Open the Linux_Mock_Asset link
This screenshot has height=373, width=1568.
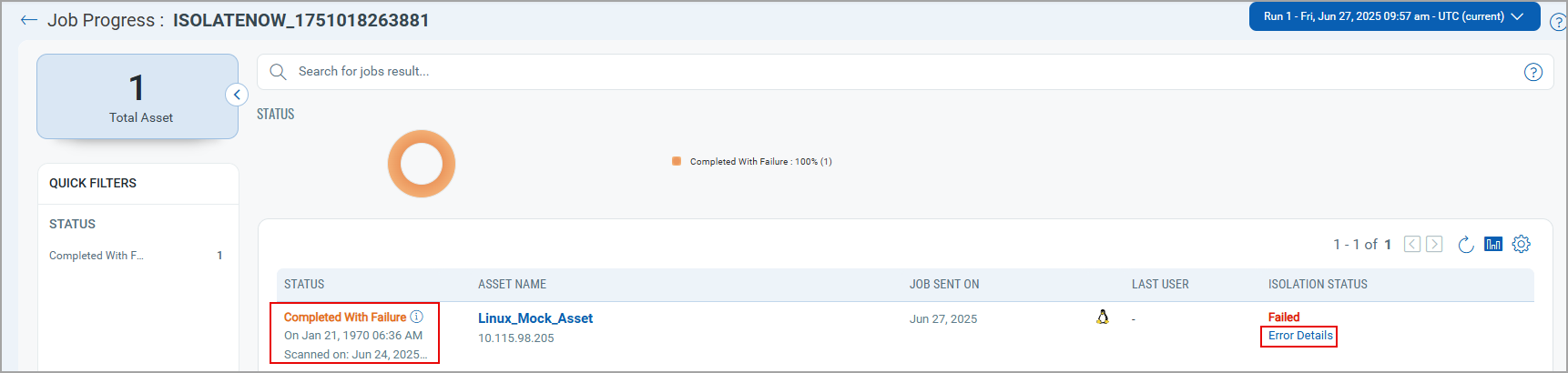click(x=535, y=318)
